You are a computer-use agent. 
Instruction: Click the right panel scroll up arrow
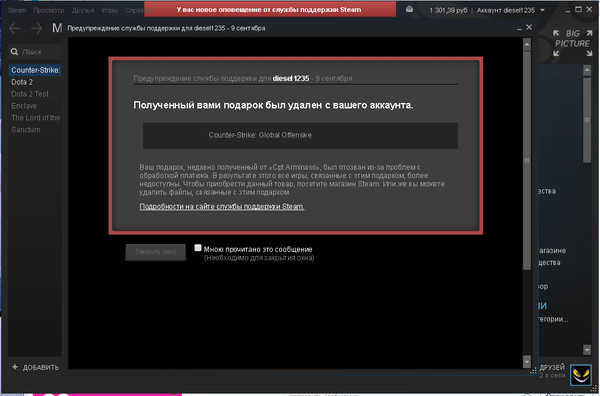pos(587,70)
